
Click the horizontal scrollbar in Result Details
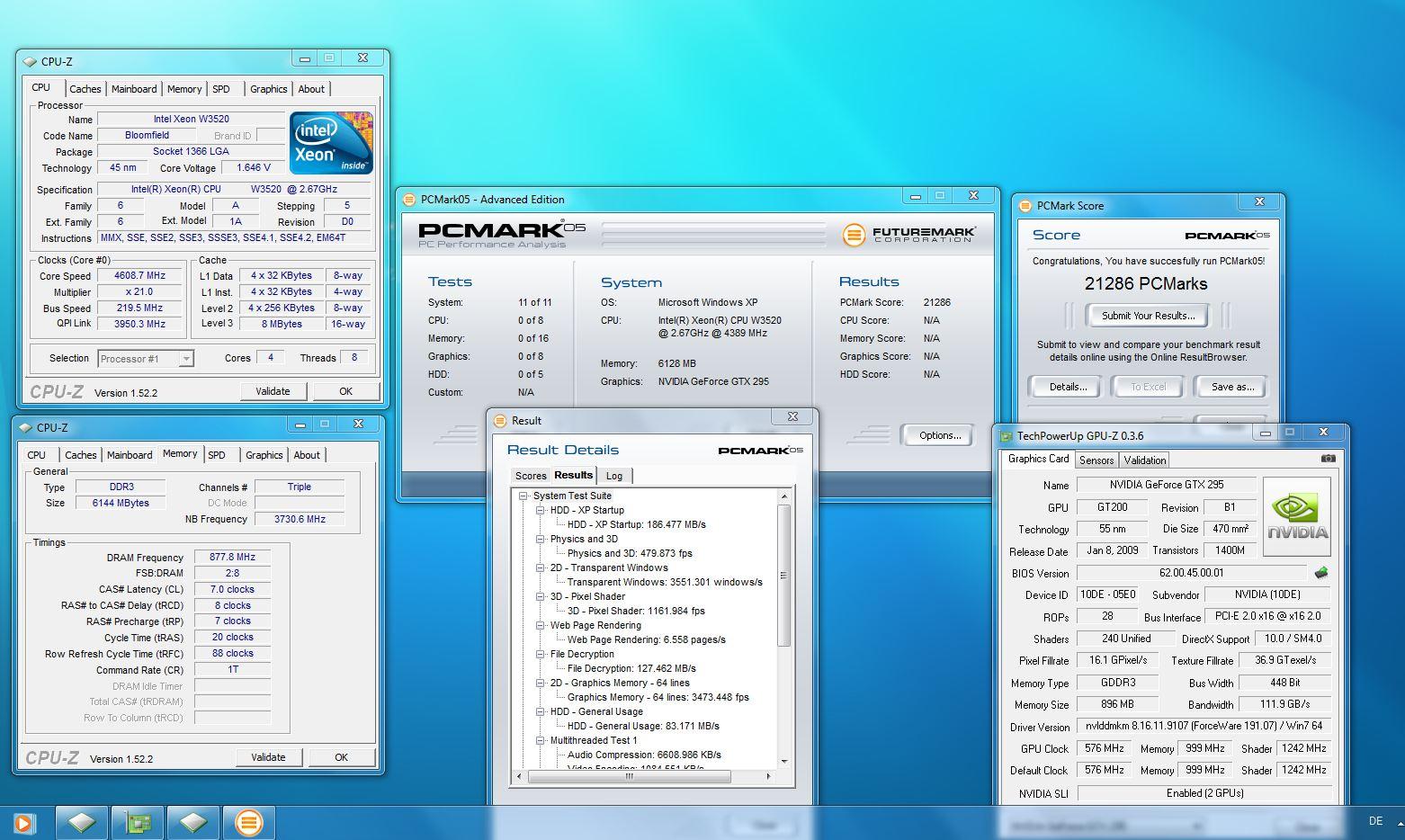(x=630, y=775)
